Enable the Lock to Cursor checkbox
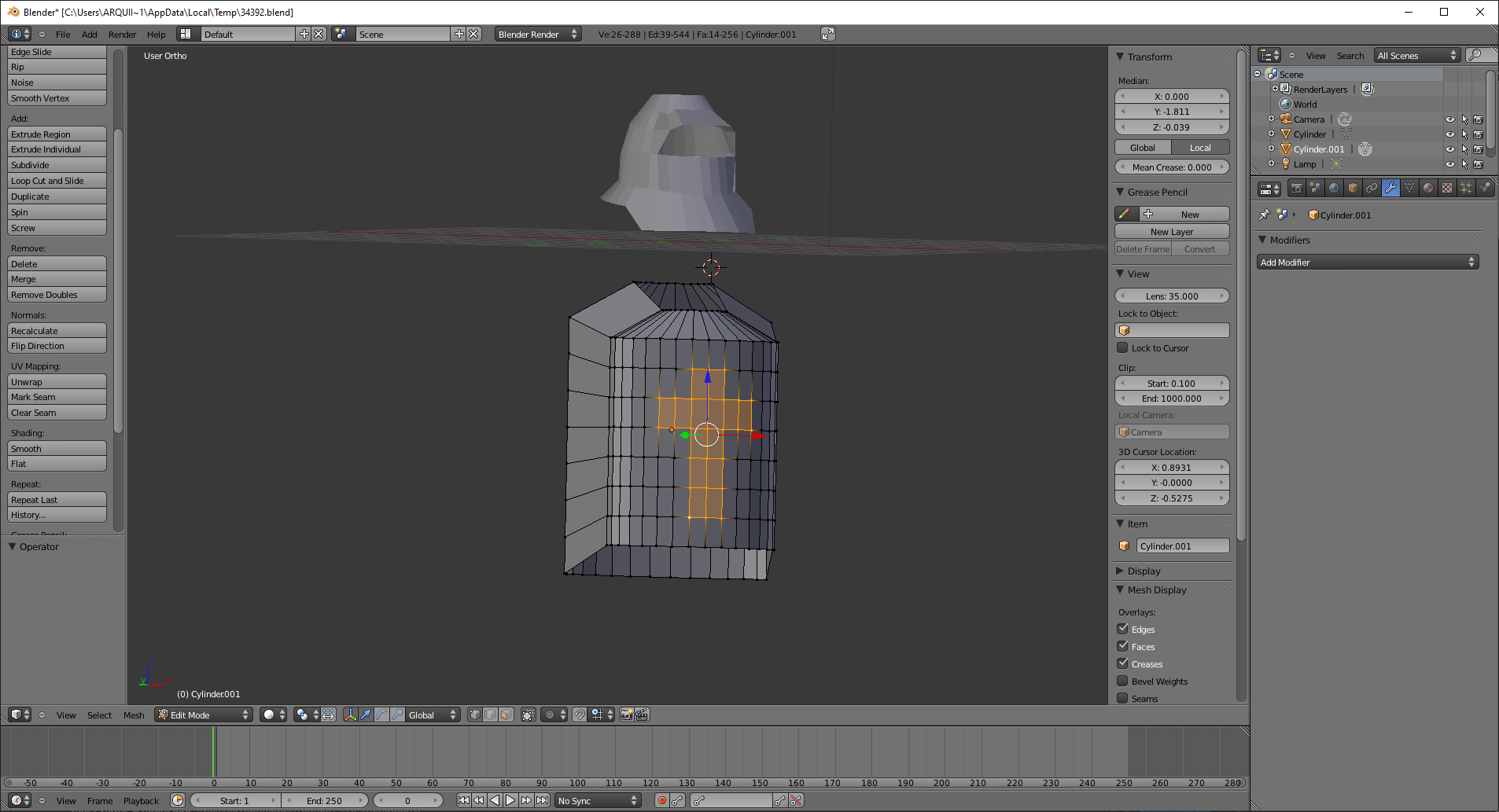The height and width of the screenshot is (812, 1499). [x=1123, y=347]
